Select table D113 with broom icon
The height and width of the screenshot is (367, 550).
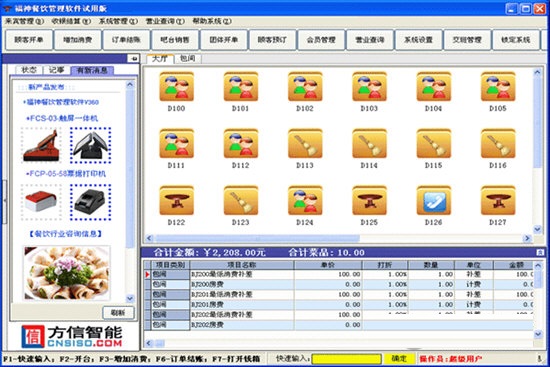tap(305, 143)
